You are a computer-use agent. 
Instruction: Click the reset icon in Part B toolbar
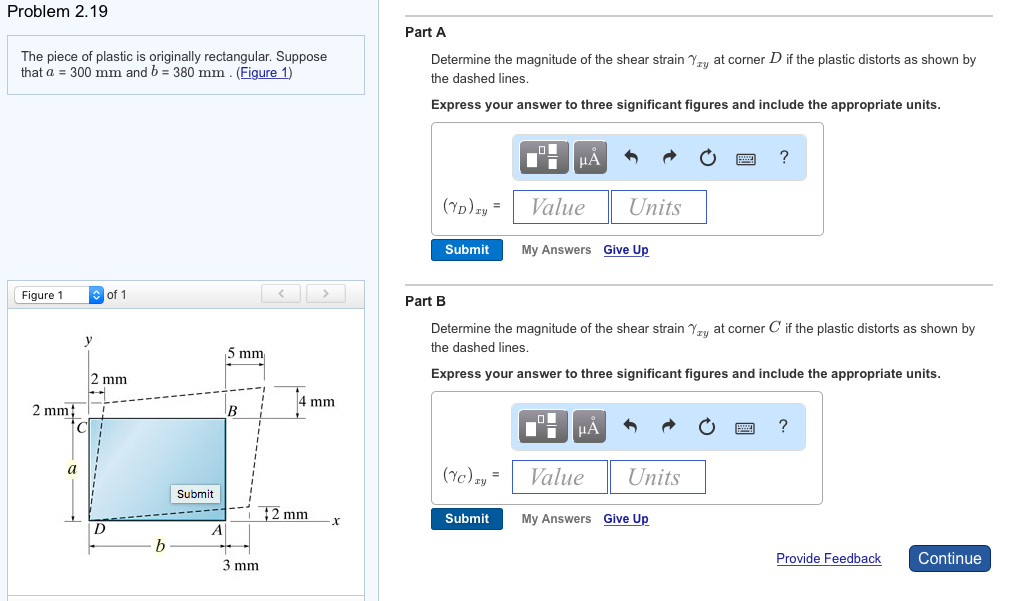[707, 427]
